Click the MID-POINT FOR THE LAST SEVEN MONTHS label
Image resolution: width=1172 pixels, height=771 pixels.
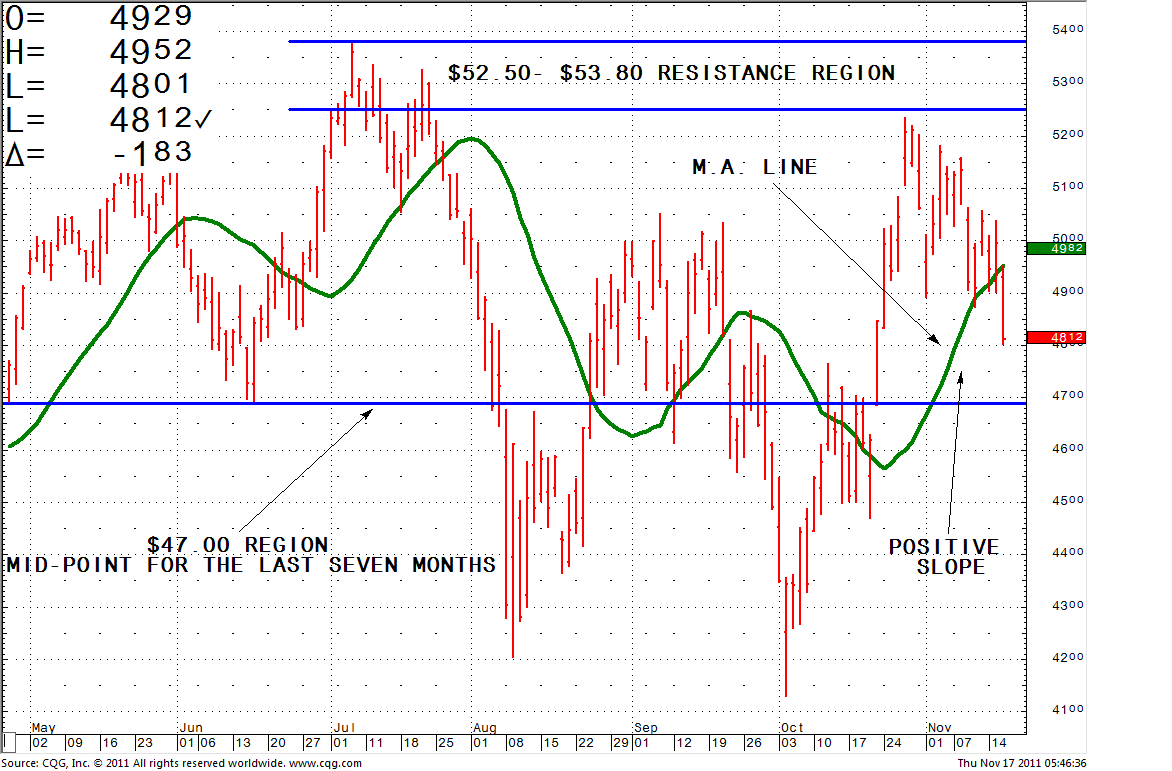click(251, 565)
